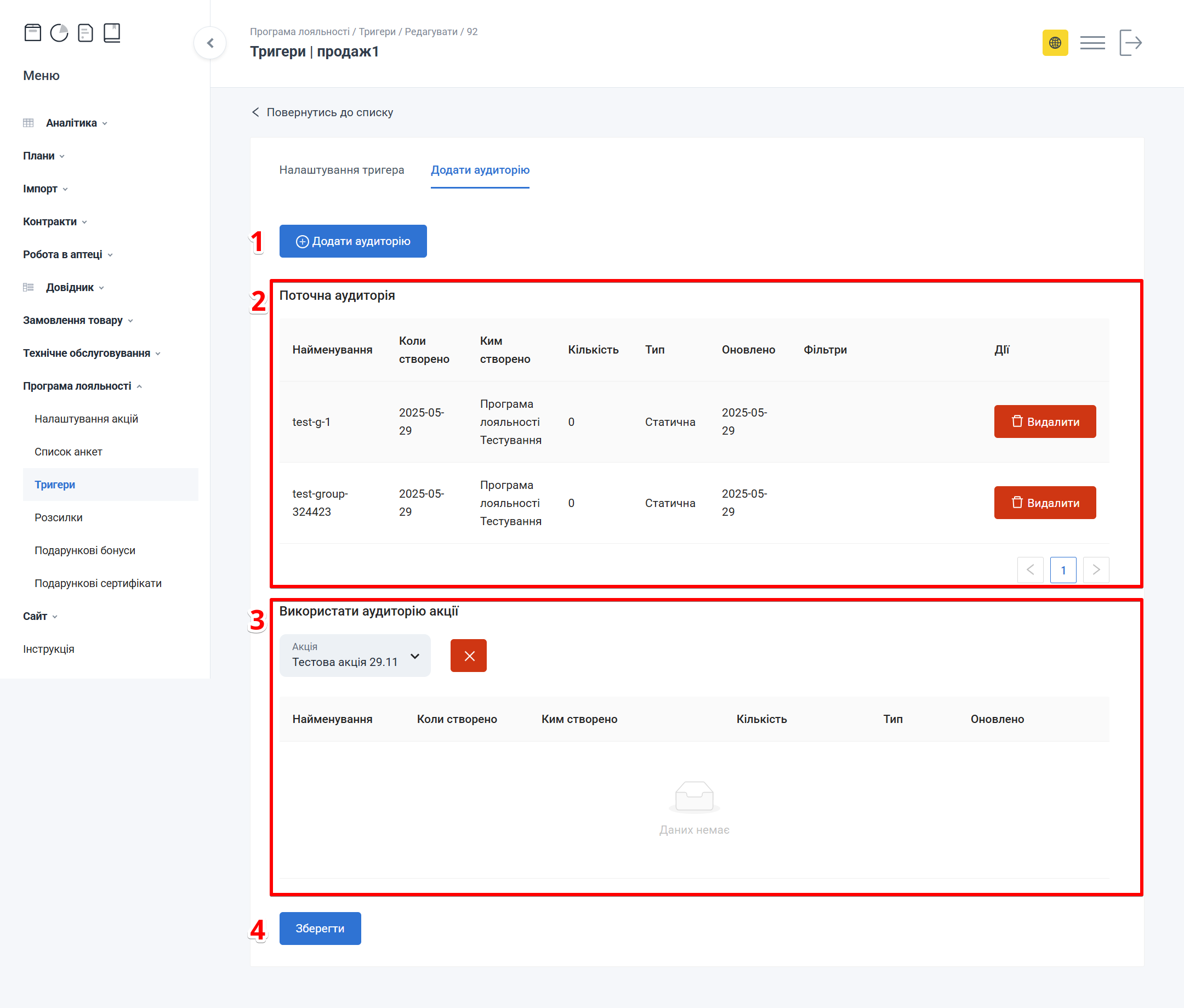This screenshot has width=1184, height=1008.
Task: Open the Акція dropdown selector
Action: click(355, 656)
